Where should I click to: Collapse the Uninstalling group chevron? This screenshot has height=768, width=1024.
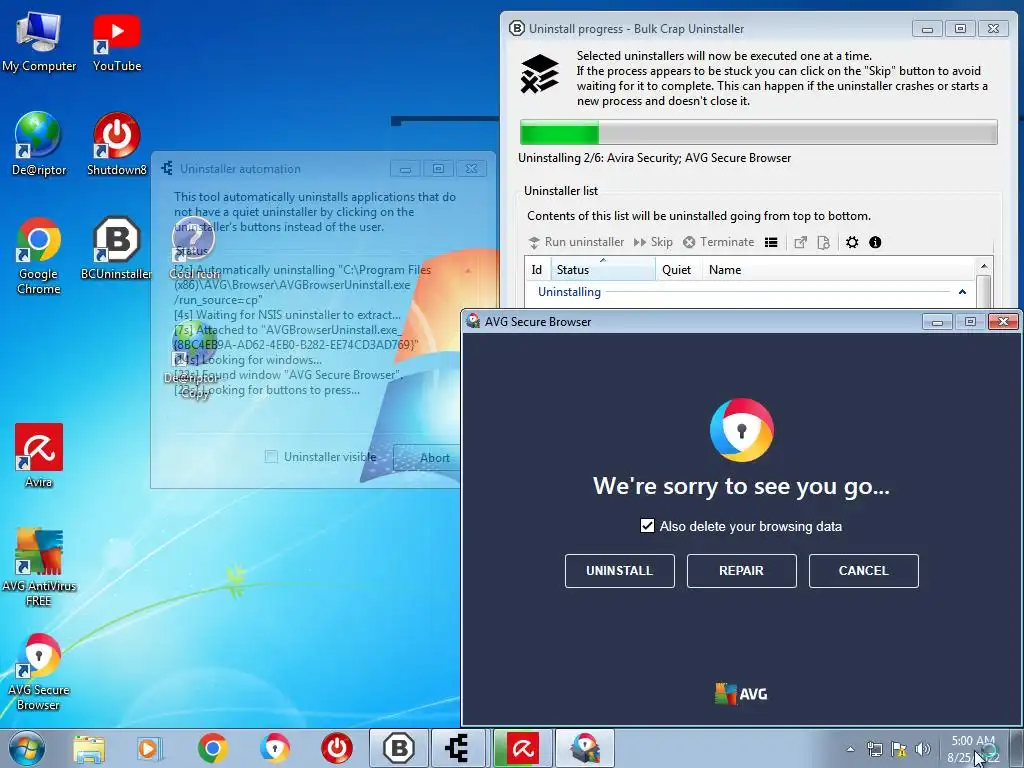[962, 292]
